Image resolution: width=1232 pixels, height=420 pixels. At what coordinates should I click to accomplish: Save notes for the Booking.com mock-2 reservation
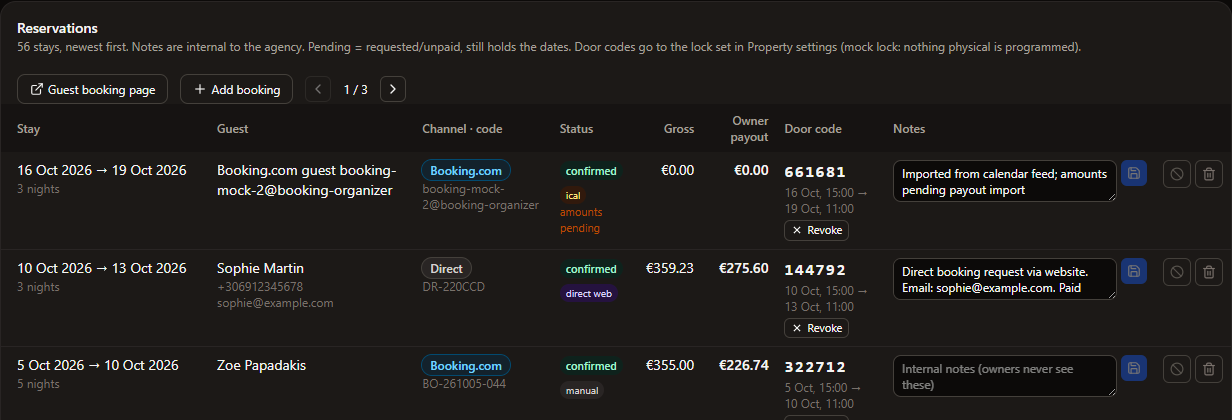(x=1134, y=174)
